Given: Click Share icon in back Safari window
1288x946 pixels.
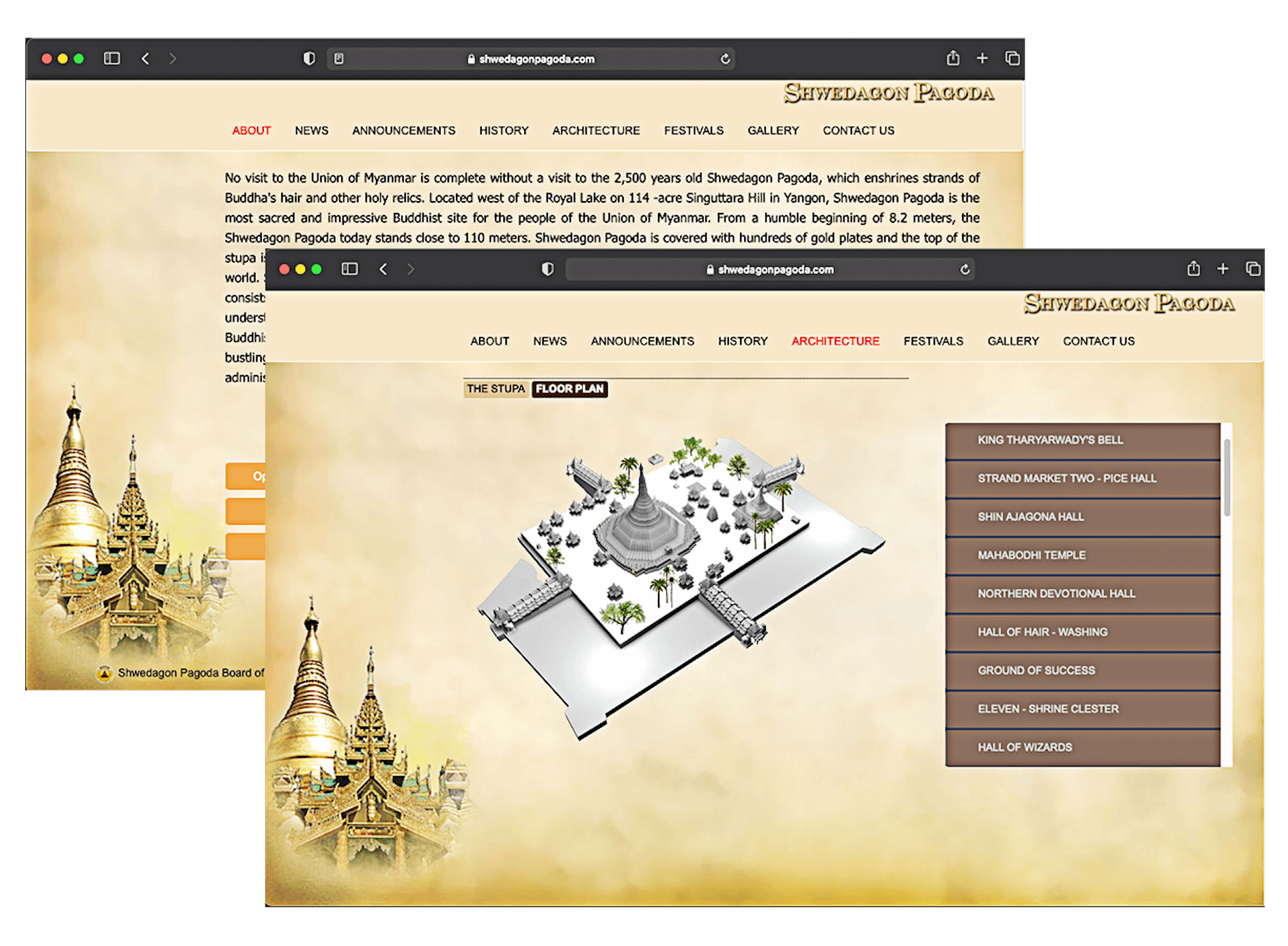Looking at the screenshot, I should click(953, 58).
